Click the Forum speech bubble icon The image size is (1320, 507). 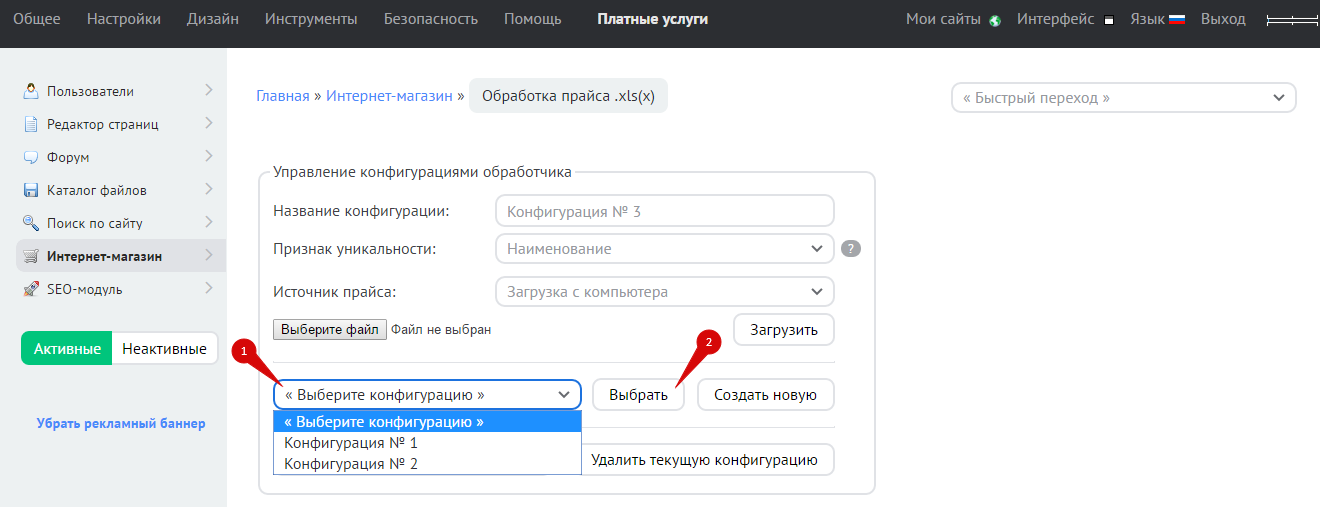30,157
